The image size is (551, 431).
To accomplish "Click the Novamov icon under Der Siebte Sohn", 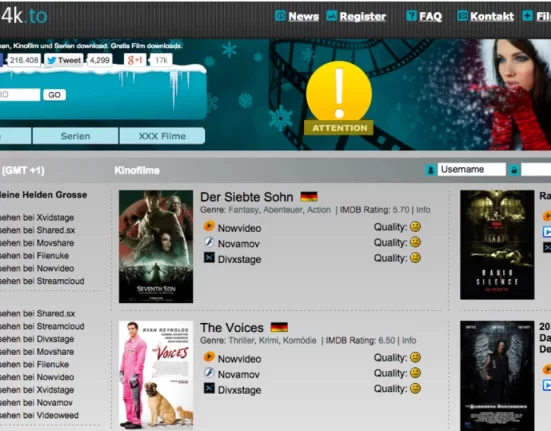I will click(x=209, y=242).
